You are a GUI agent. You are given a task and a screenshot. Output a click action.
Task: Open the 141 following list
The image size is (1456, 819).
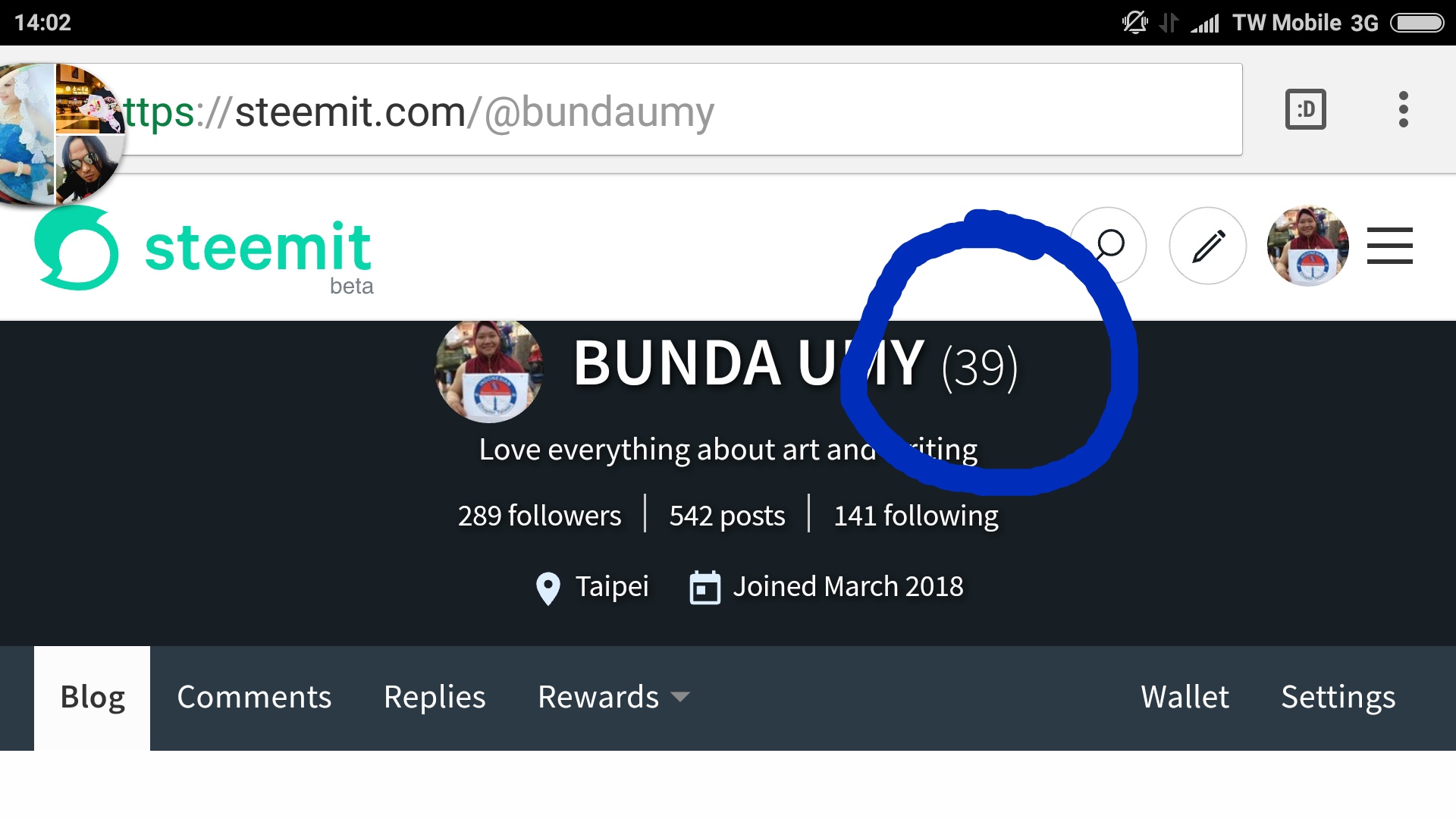click(x=915, y=516)
